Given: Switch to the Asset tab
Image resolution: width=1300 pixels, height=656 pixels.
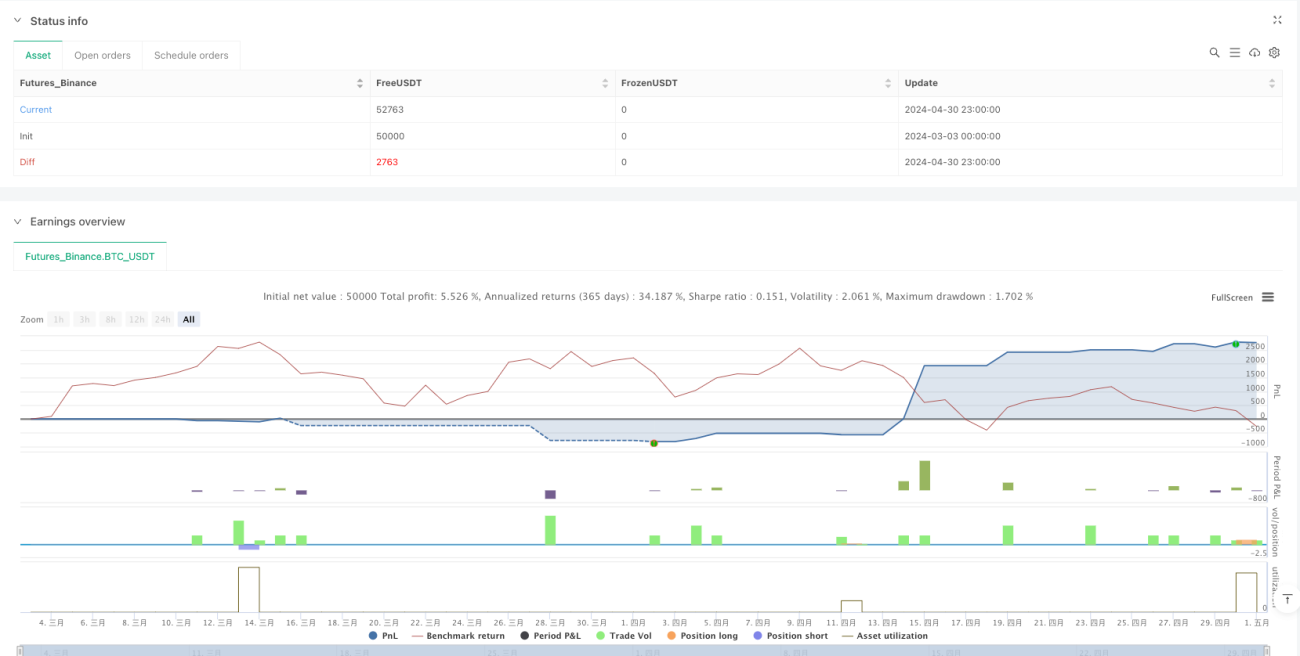Looking at the screenshot, I should pos(38,55).
